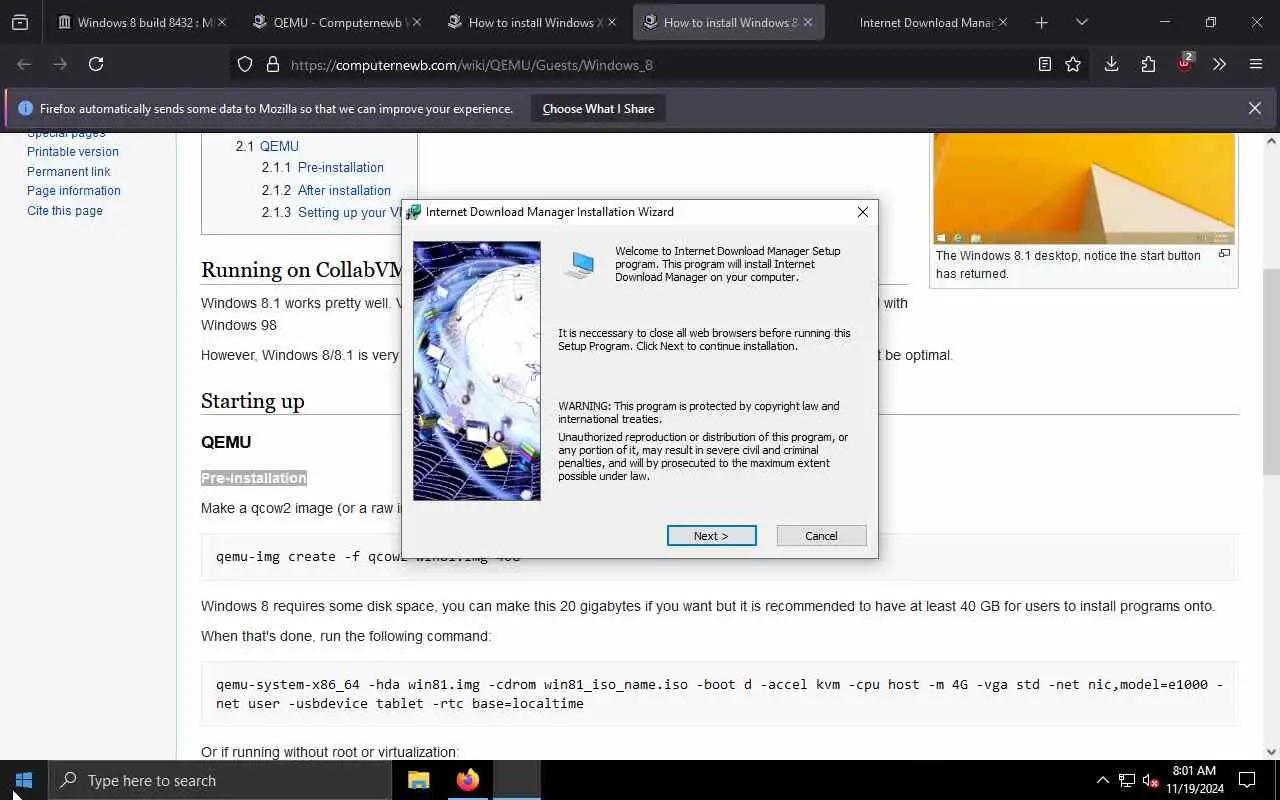Screen dimensions: 1280x800
Task: Go back to previous page
Action: (24, 64)
